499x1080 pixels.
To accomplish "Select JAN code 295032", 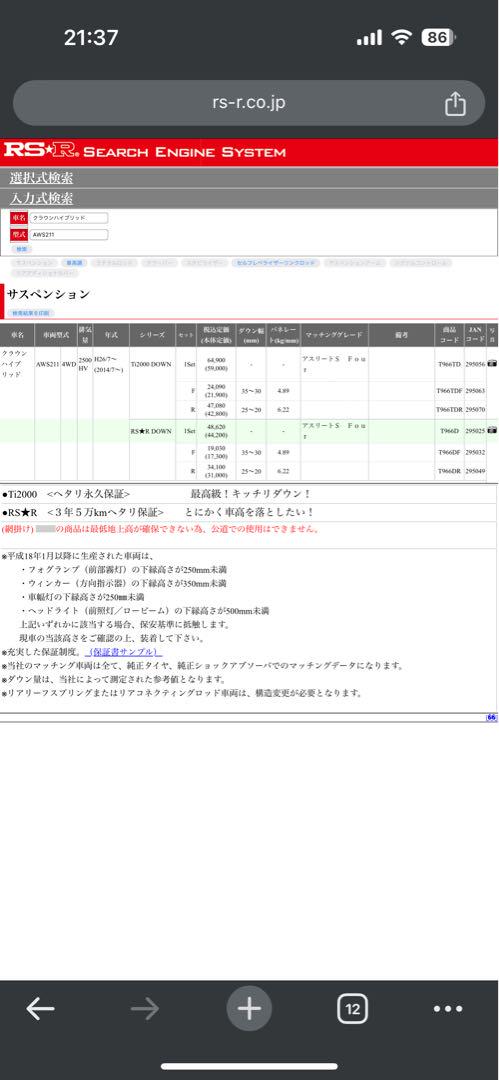I will (475, 453).
